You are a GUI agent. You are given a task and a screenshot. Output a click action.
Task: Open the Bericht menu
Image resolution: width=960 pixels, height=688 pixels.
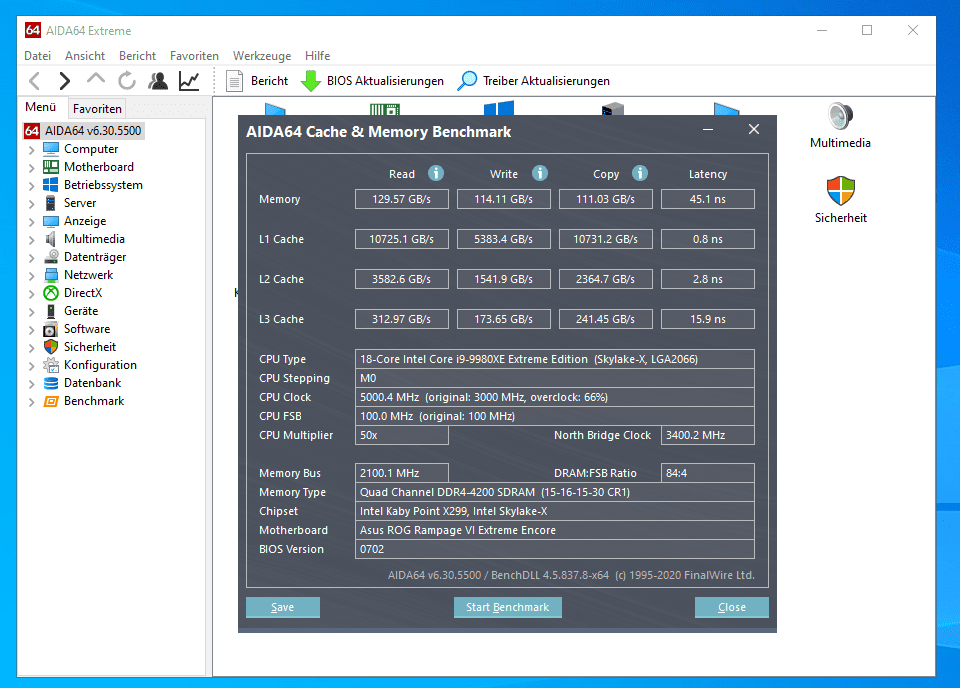coord(137,56)
